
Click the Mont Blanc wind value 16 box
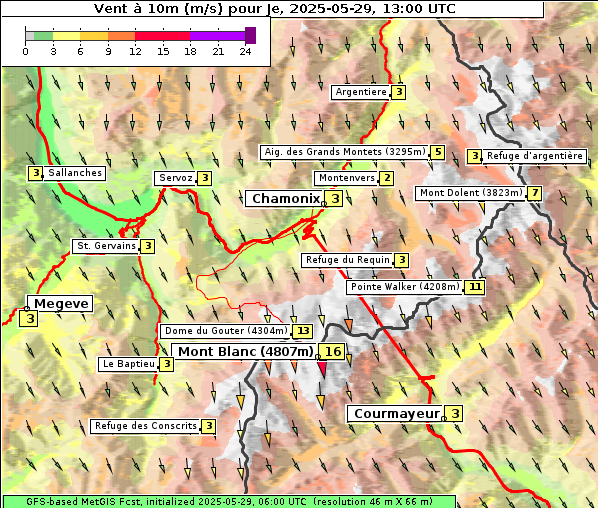point(332,352)
